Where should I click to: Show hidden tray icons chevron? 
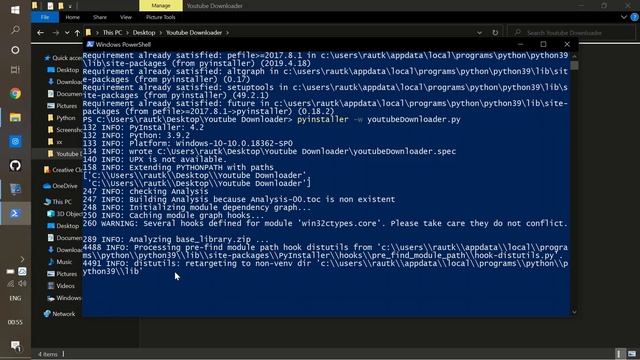coord(22,259)
